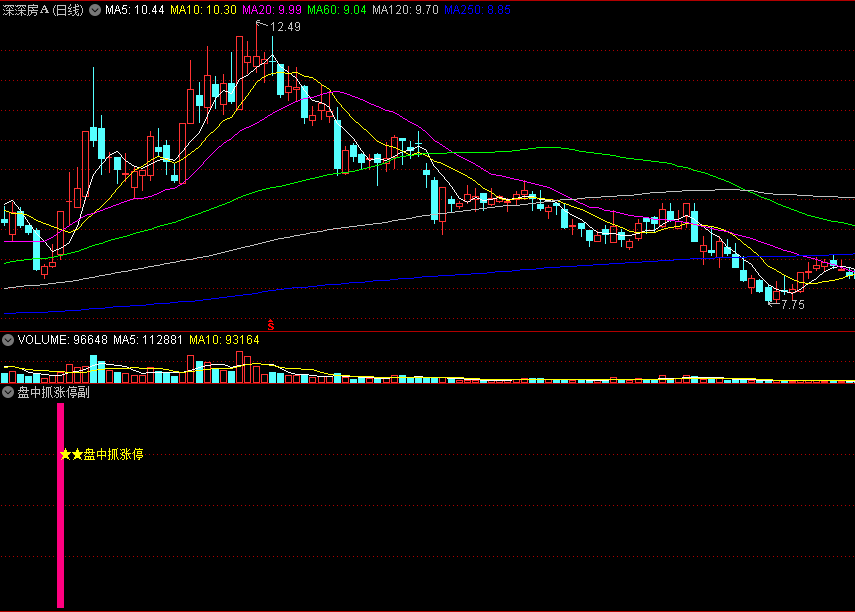Click the volume MA5: 112881 label
855x612 pixels.
pyautogui.click(x=148, y=340)
